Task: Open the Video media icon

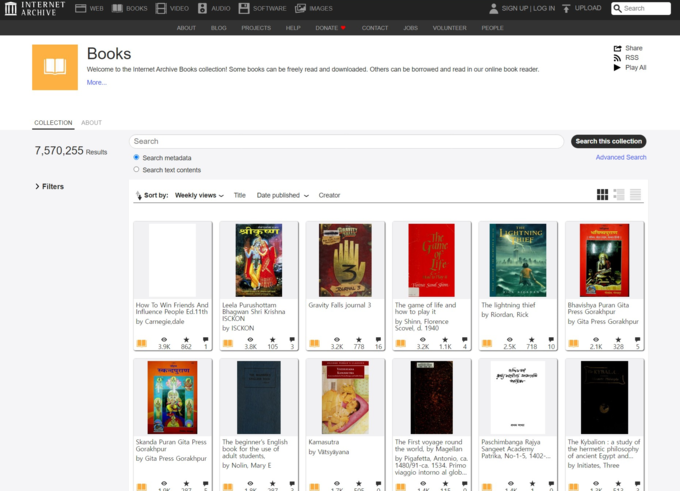Action: point(161,8)
